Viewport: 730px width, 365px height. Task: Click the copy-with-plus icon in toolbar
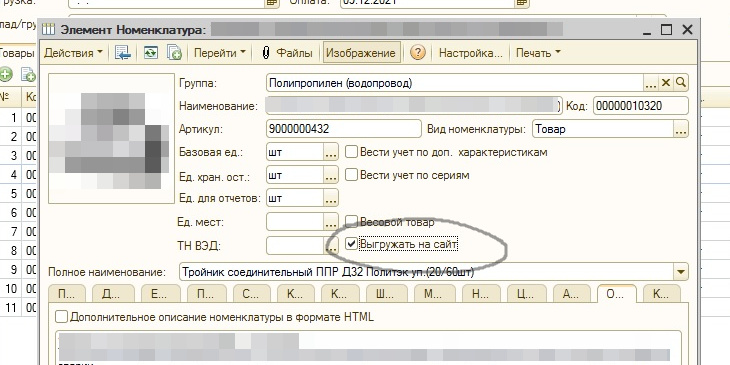tap(175, 53)
